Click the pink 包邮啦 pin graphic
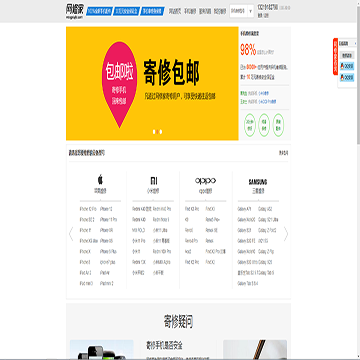 coord(119,85)
